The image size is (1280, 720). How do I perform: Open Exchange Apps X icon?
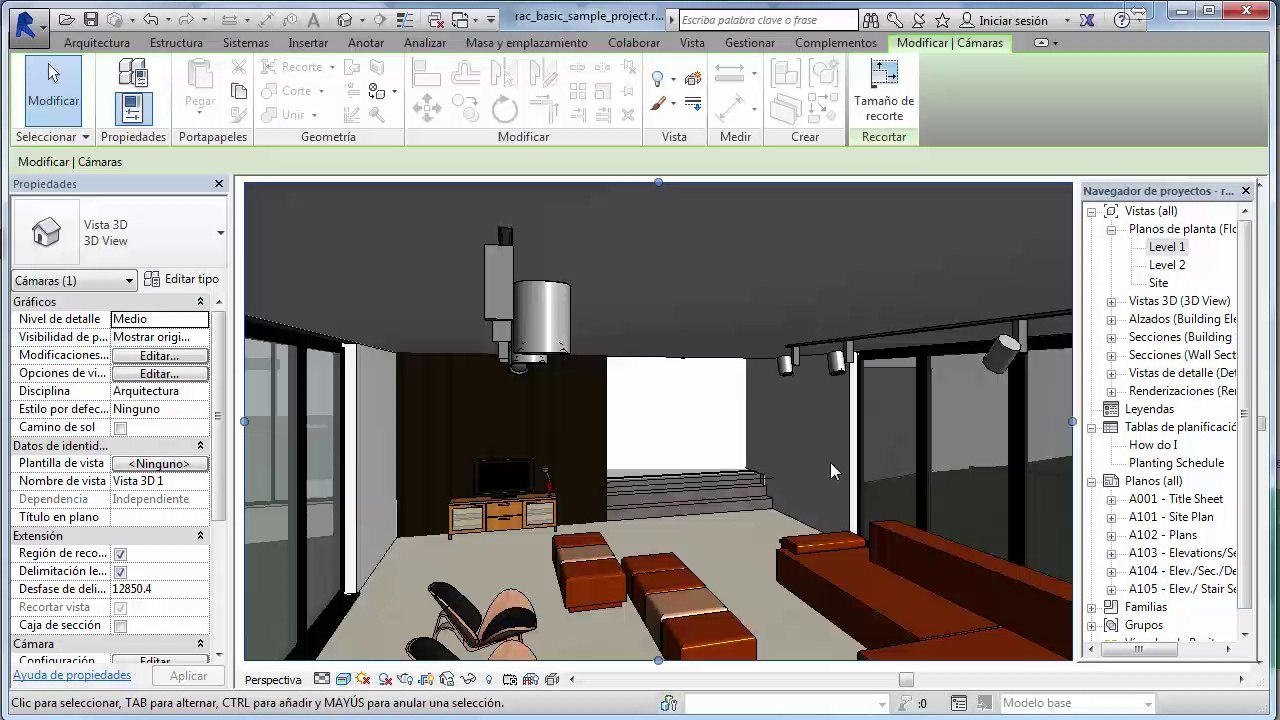[1087, 20]
